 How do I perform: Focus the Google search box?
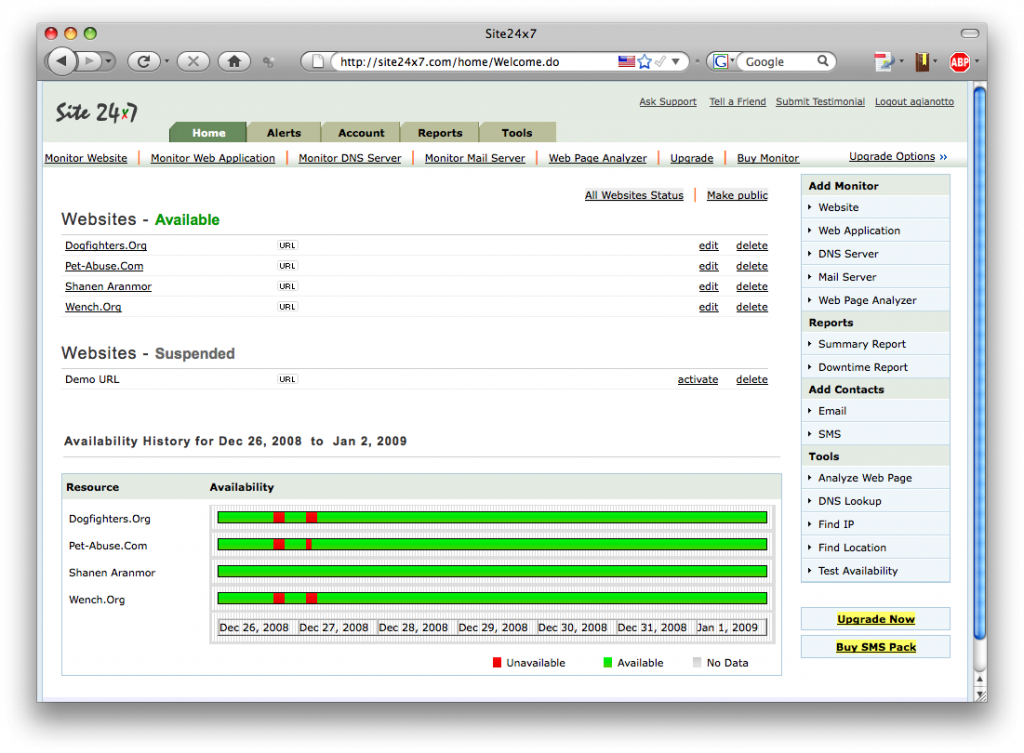coord(778,62)
